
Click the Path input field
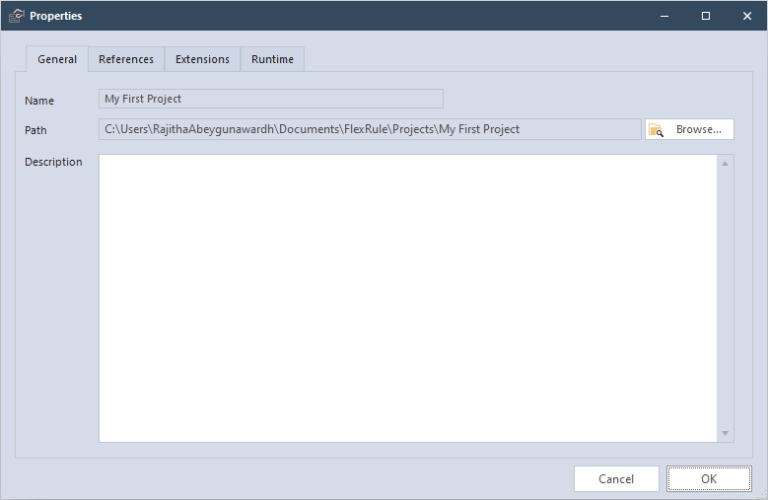click(x=370, y=129)
